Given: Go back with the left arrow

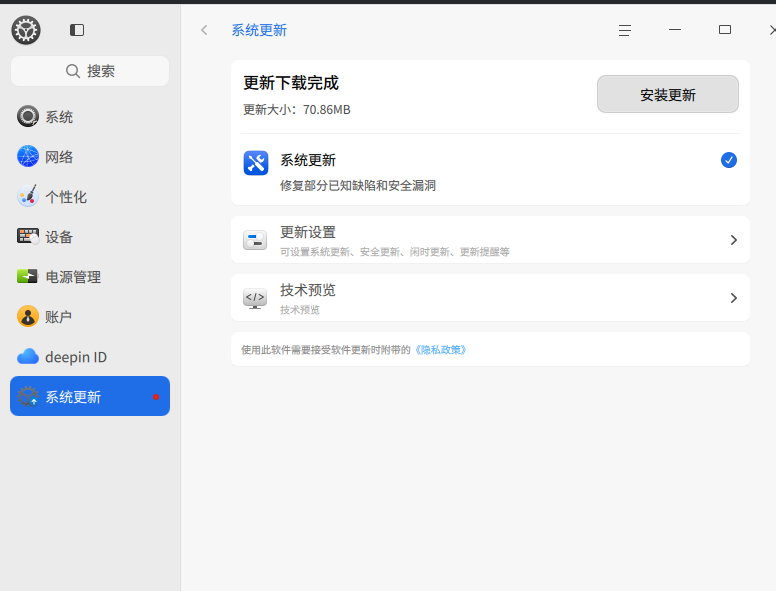Looking at the screenshot, I should point(204,30).
